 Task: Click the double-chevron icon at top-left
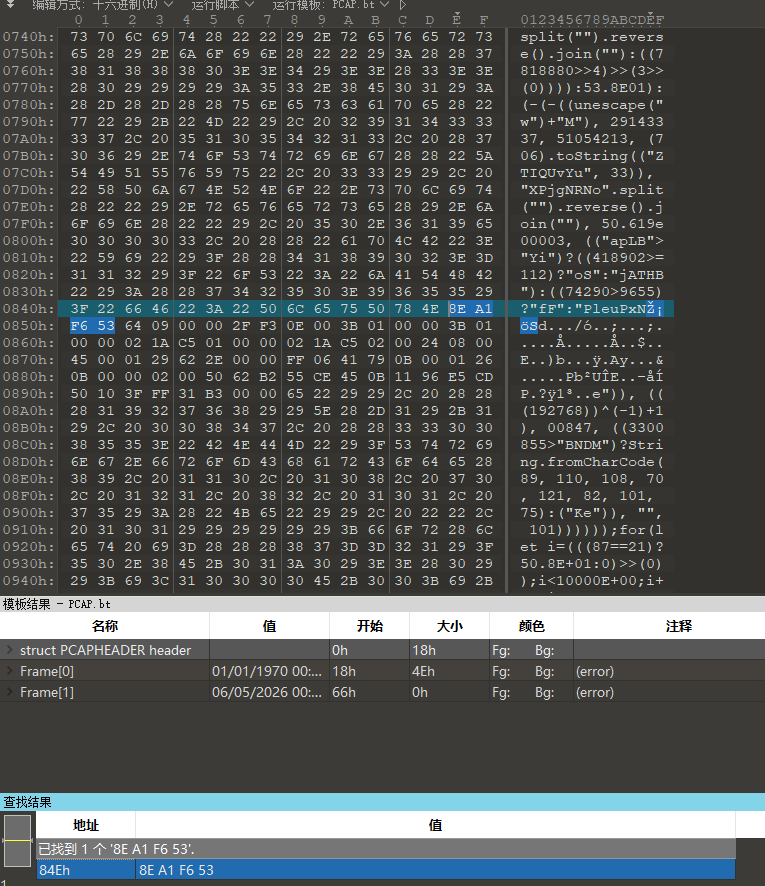coord(10,4)
